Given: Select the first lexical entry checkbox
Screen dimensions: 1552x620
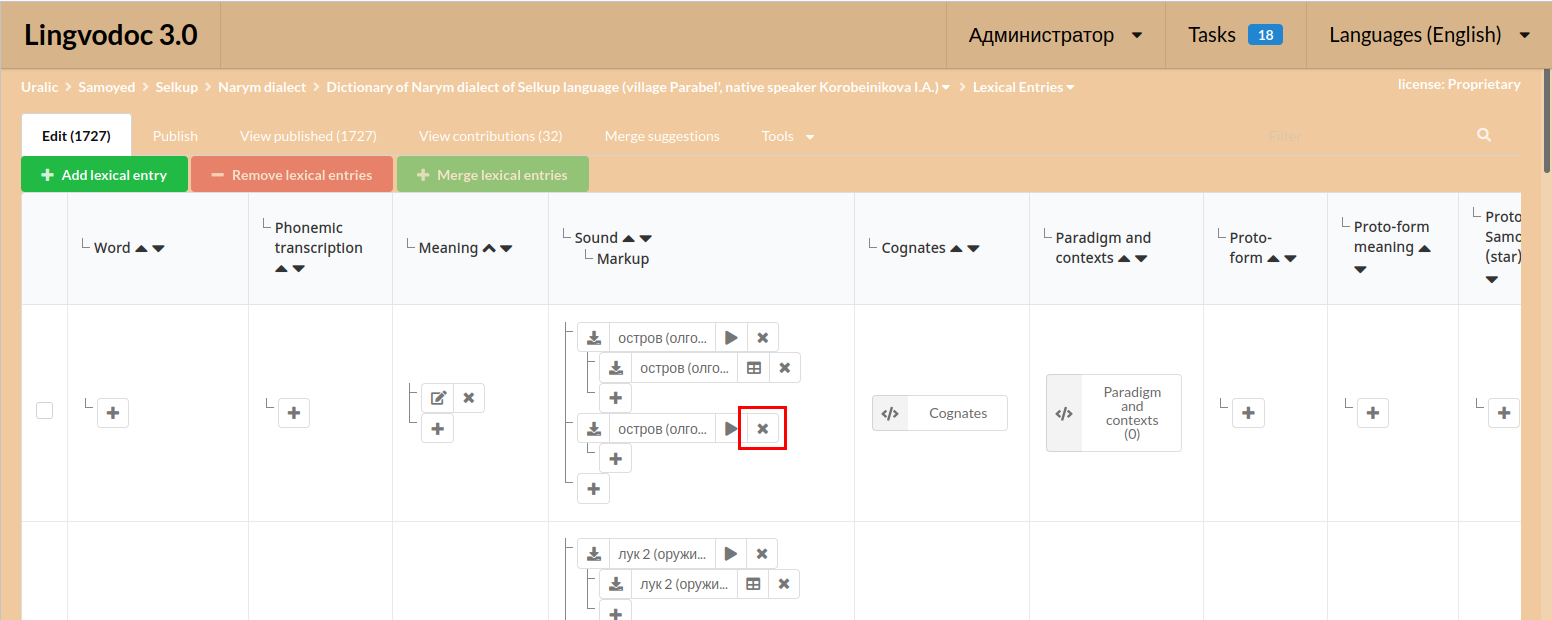Looking at the screenshot, I should [44, 410].
